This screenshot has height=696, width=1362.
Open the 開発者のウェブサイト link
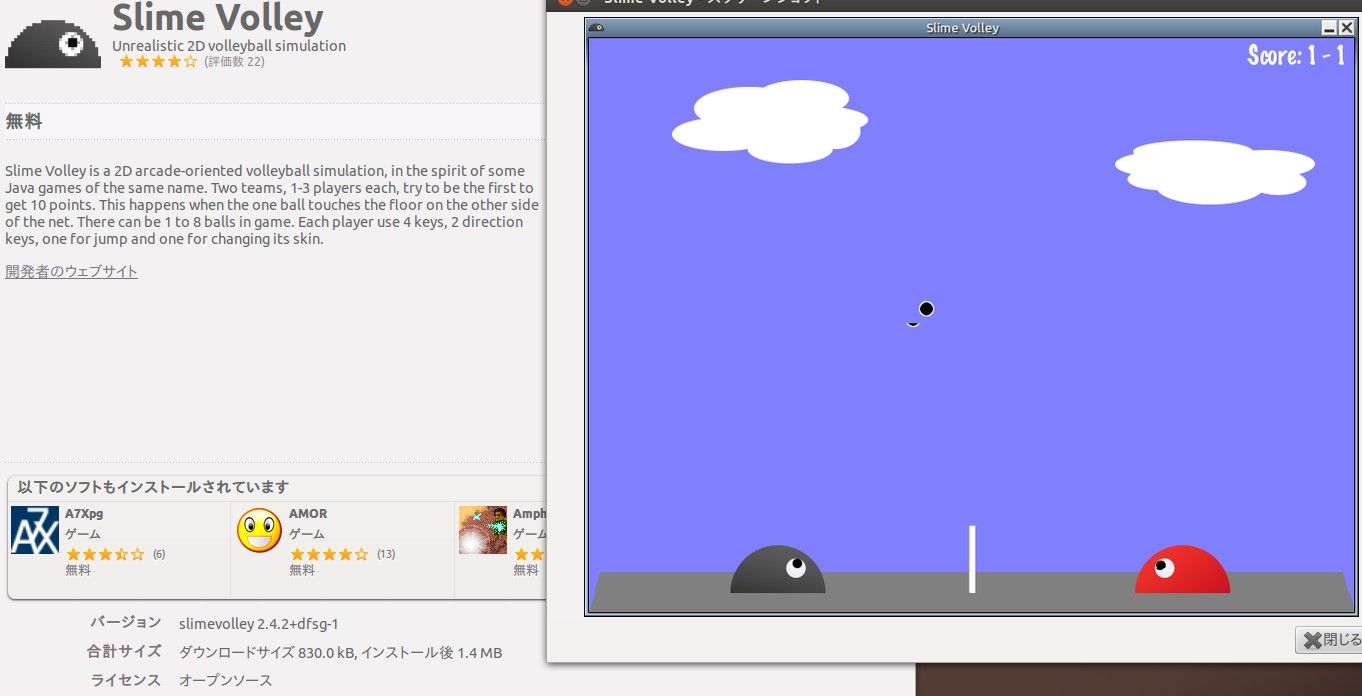71,272
